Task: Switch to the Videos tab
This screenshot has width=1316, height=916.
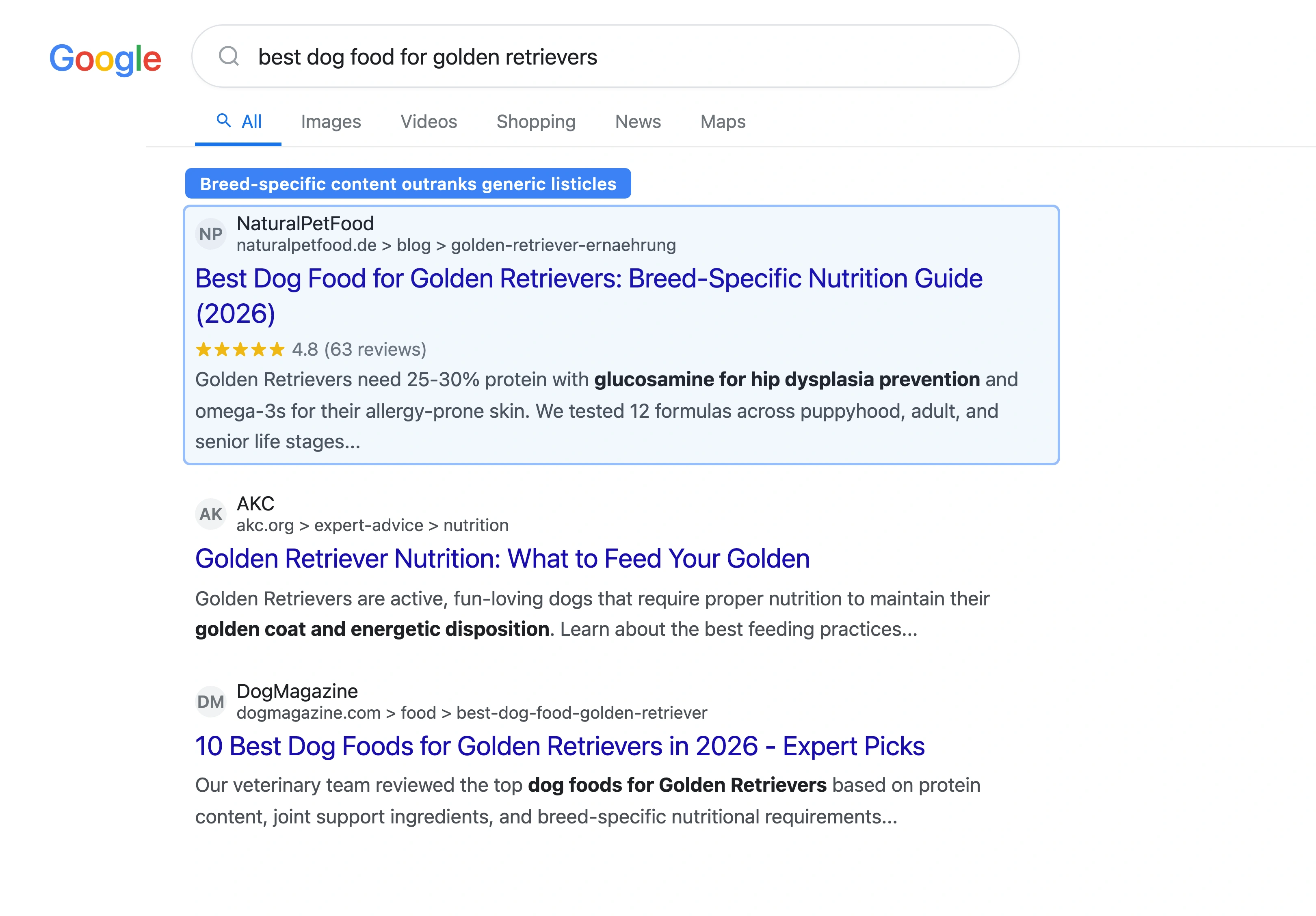Action: 429,121
